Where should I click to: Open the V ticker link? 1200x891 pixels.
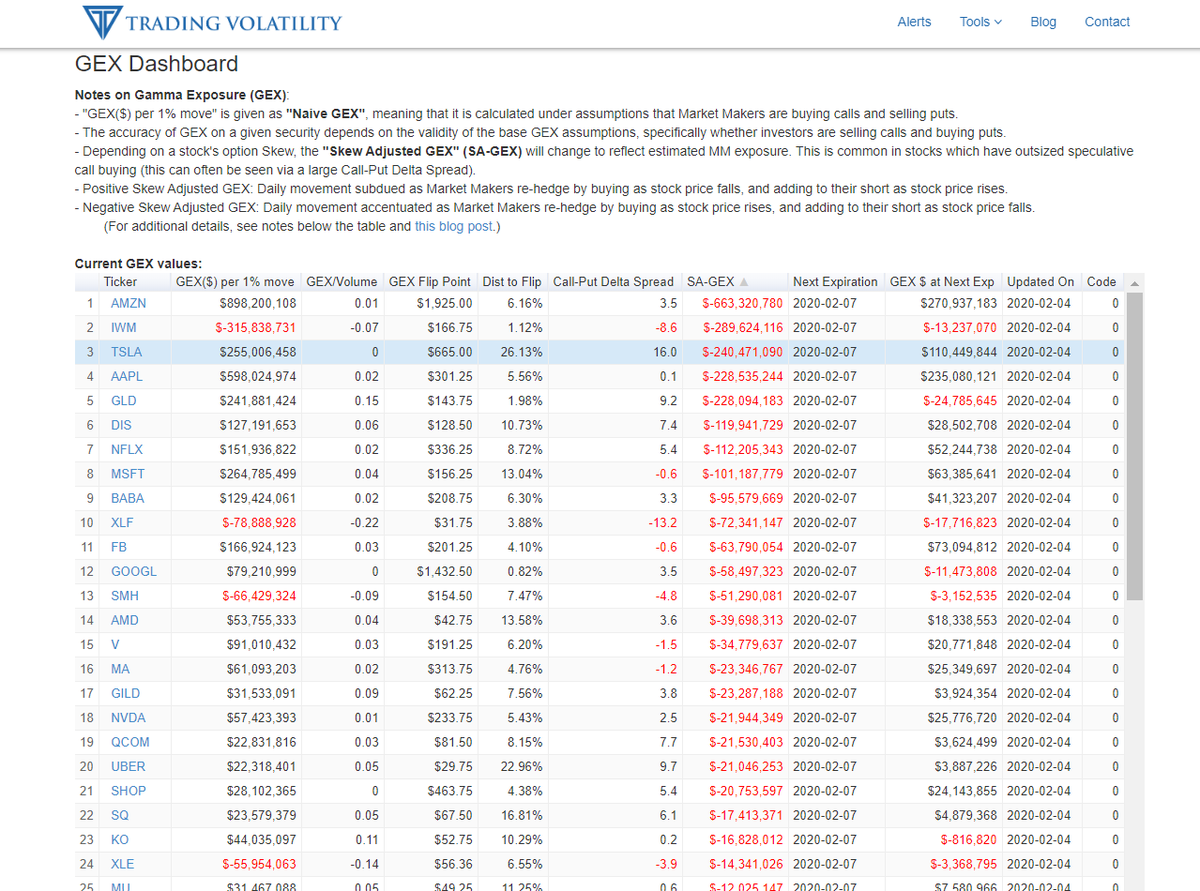115,644
